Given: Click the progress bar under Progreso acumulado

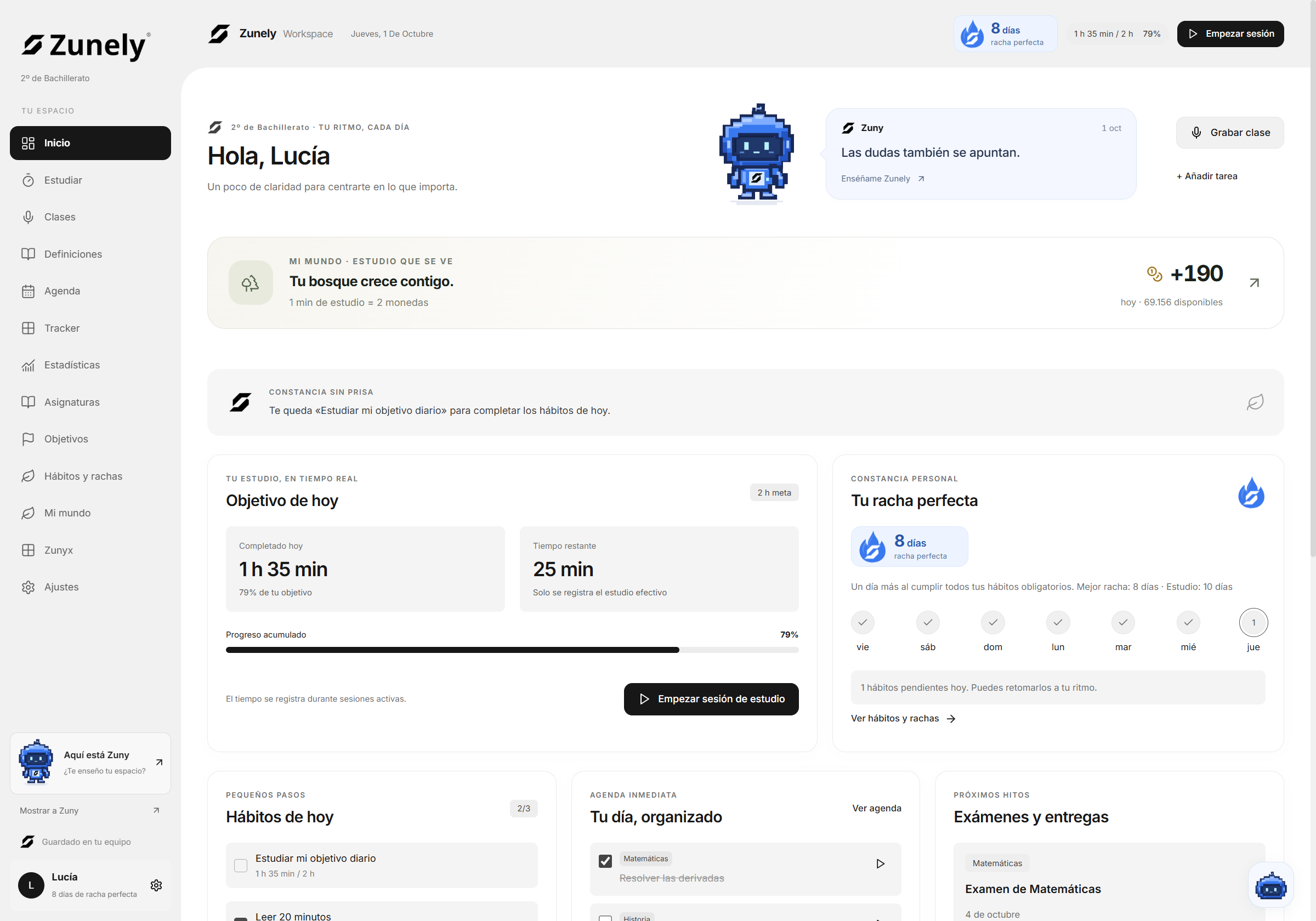Looking at the screenshot, I should pos(512,650).
